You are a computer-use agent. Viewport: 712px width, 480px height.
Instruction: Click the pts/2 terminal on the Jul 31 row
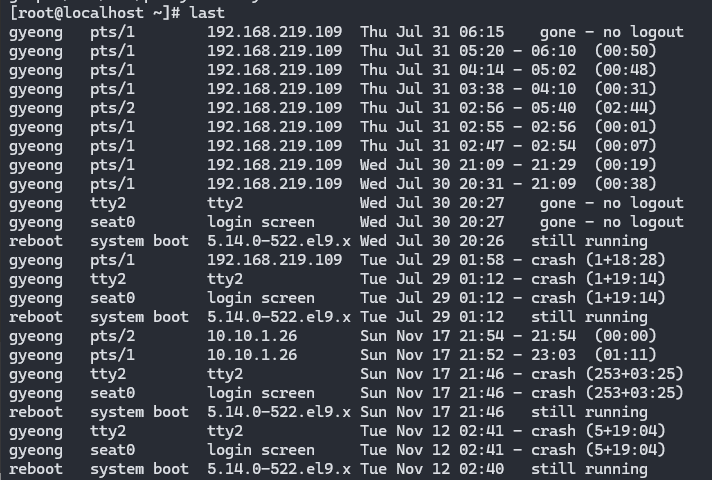112,108
